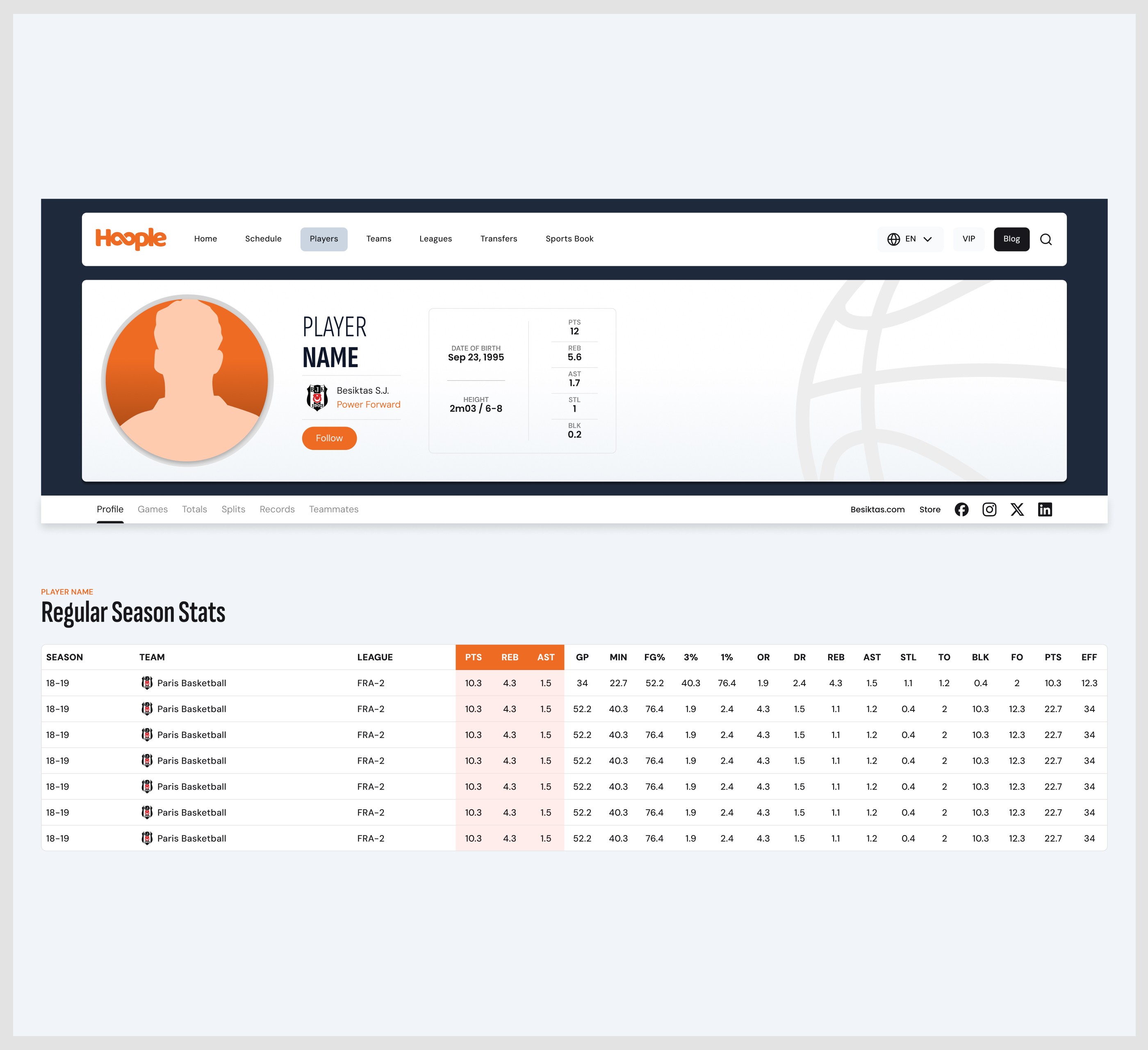
Task: Click the VIP button
Action: click(x=968, y=239)
